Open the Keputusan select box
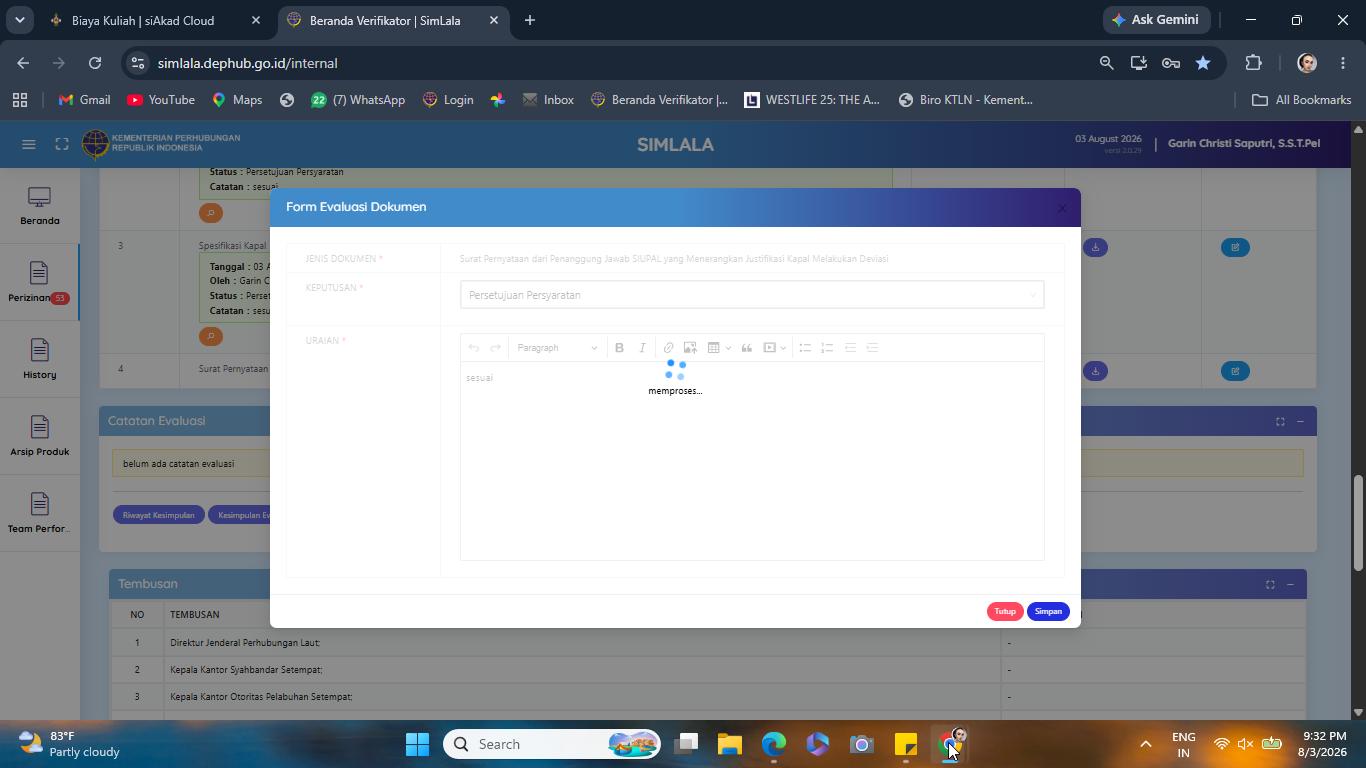Image resolution: width=1366 pixels, height=768 pixels. (752, 295)
